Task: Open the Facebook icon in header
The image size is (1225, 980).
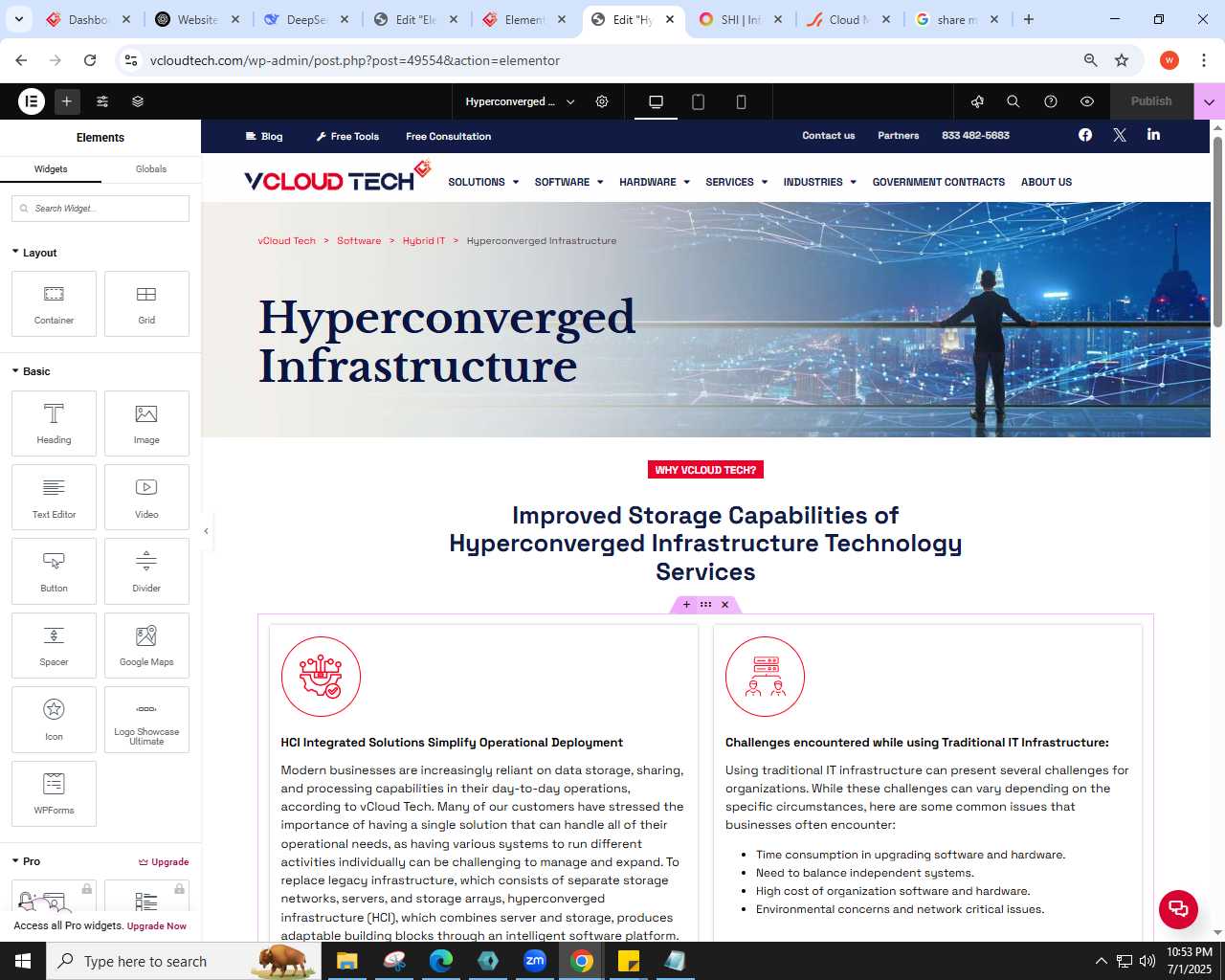Action: (1085, 135)
